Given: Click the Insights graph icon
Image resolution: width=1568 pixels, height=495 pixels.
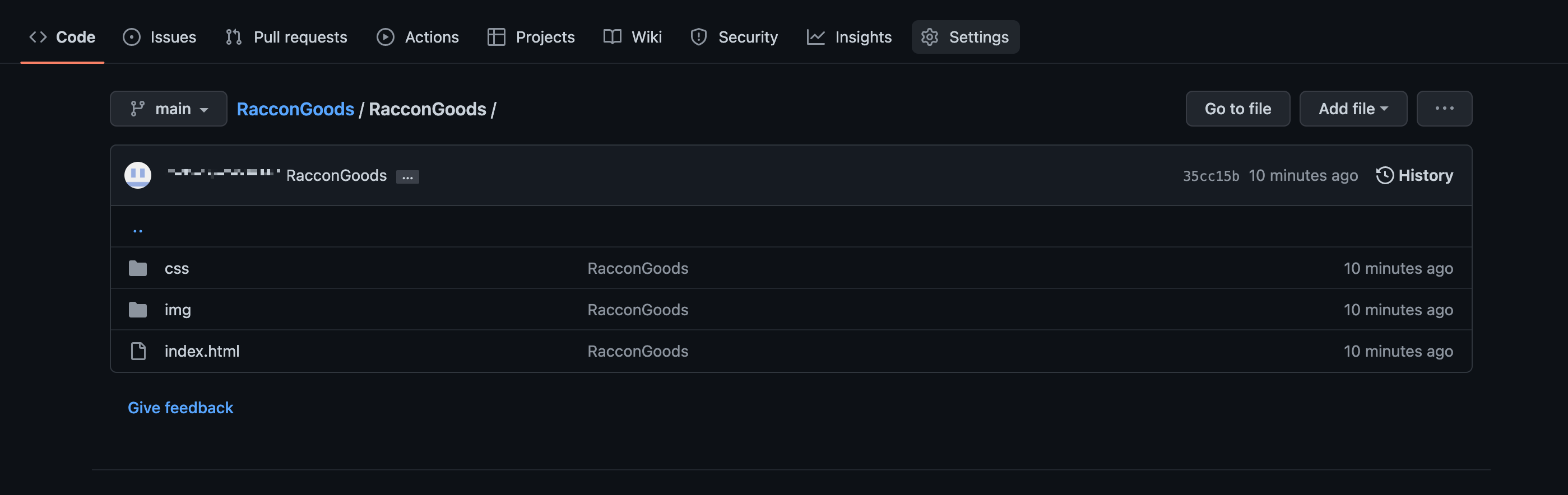Looking at the screenshot, I should click(x=815, y=37).
